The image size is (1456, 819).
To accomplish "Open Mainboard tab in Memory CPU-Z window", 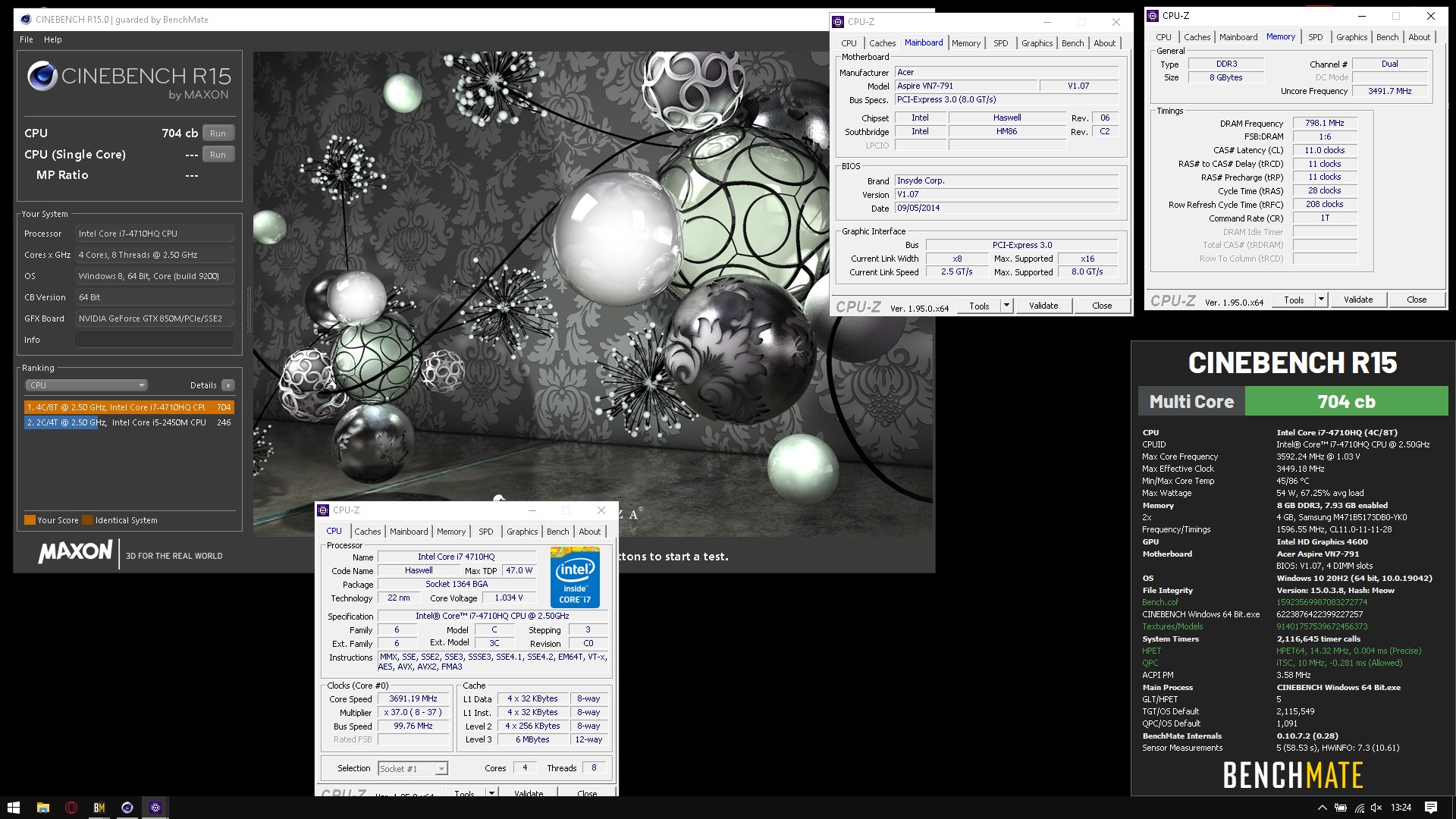I will click(1238, 37).
